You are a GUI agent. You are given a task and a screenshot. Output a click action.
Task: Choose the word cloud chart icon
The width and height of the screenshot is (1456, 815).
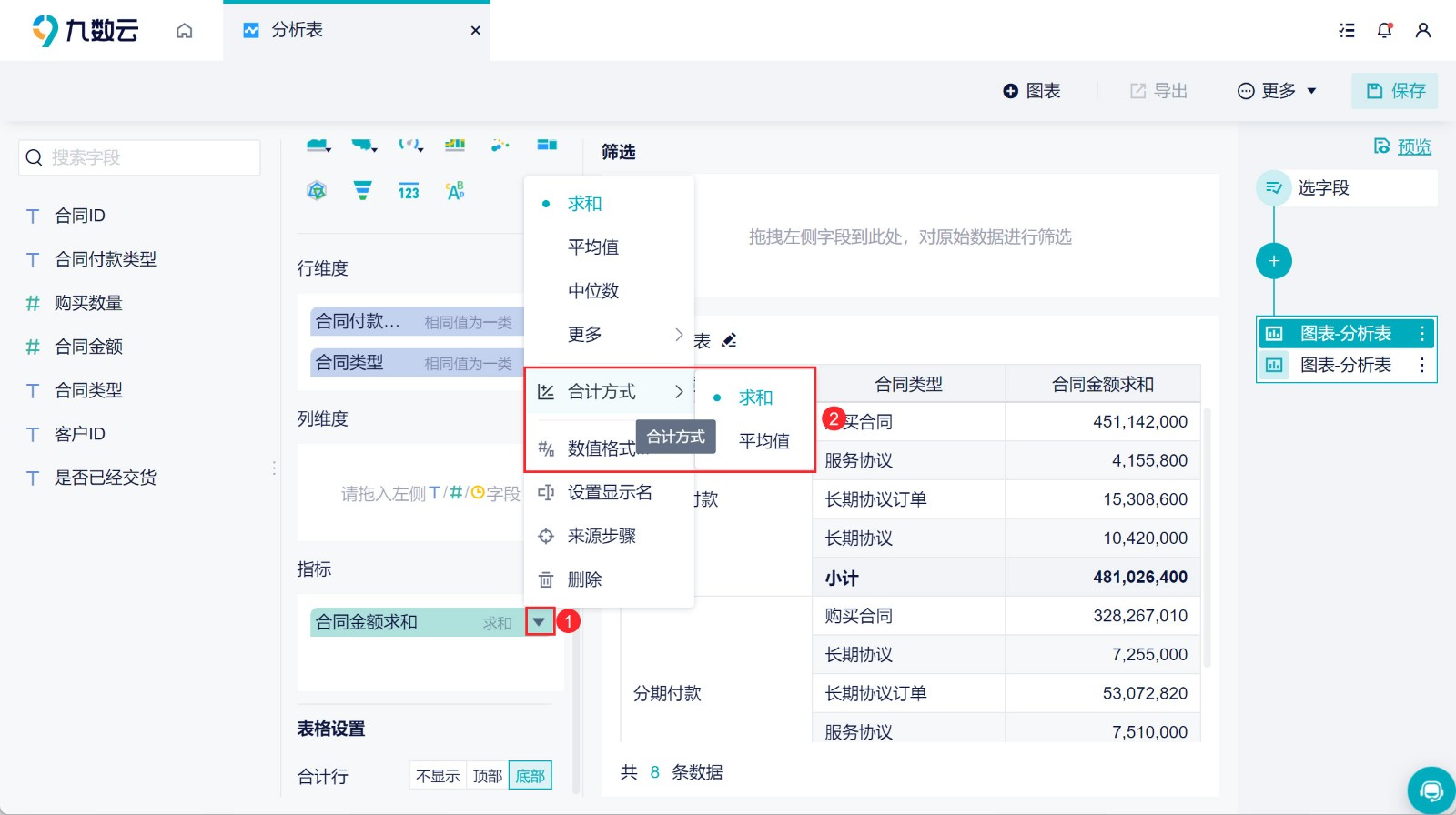coord(455,191)
